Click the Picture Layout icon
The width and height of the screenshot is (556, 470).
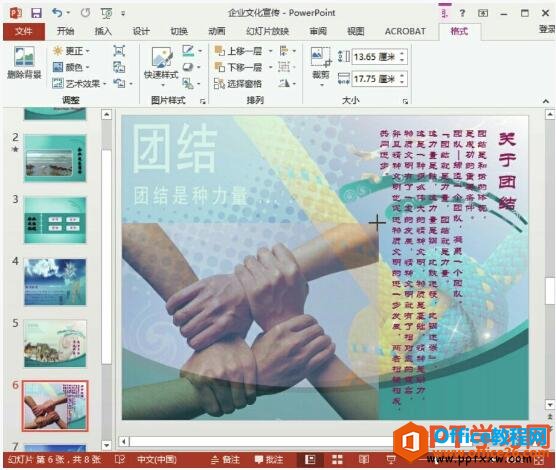[x=188, y=84]
